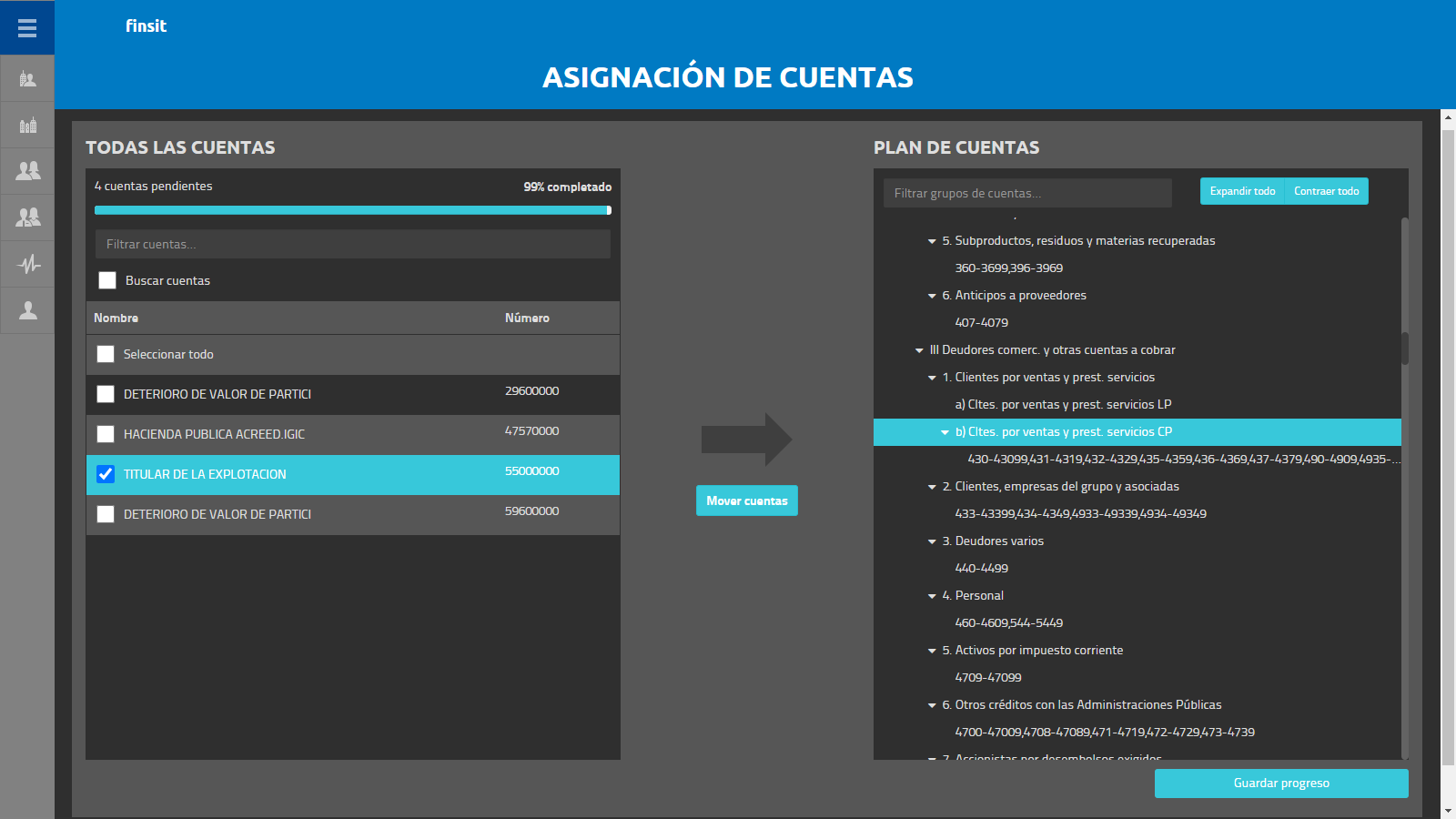1456x819 pixels.
Task: Tick the Seleccionar todo checkbox
Action: coord(106,354)
